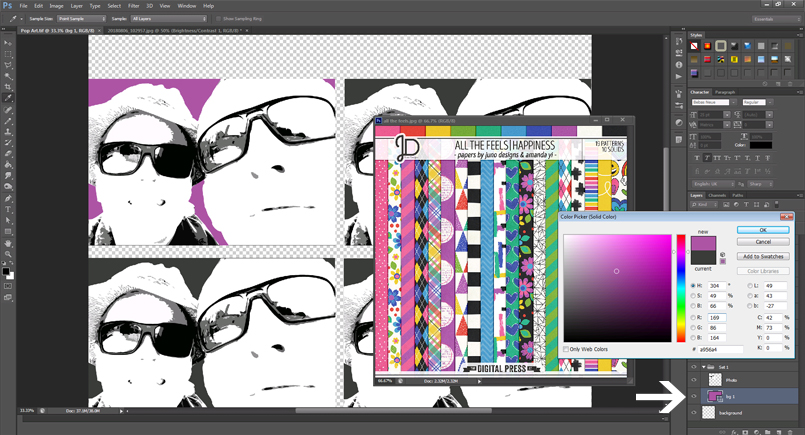Select the Crop tool
Viewport: 805px width, 435px height.
8,87
